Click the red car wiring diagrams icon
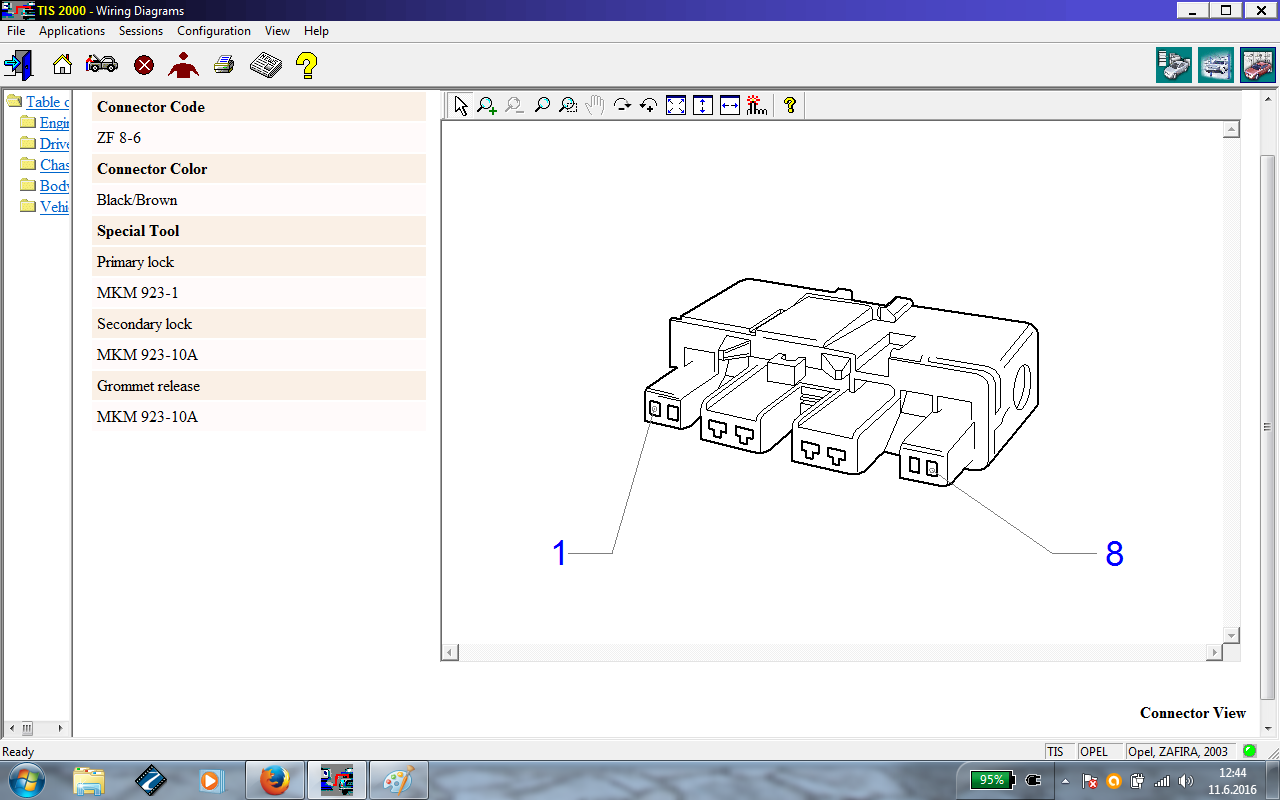The image size is (1280, 800). pyautogui.click(x=1257, y=66)
